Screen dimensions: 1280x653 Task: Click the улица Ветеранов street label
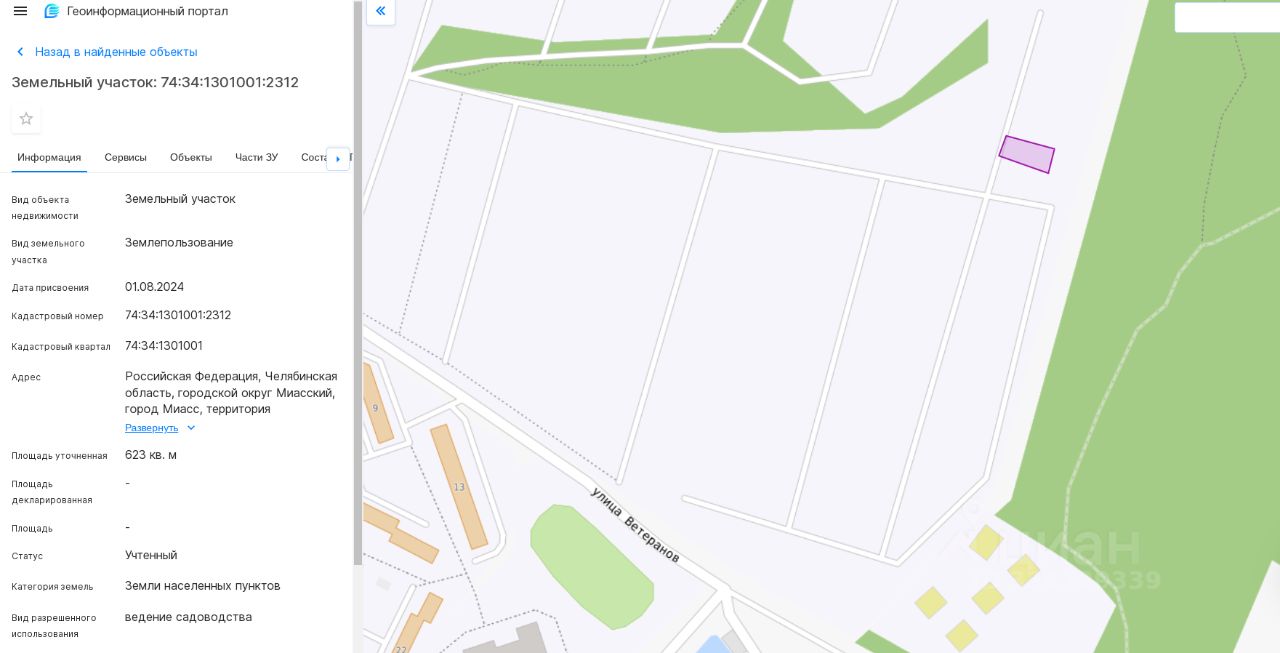[x=635, y=525]
